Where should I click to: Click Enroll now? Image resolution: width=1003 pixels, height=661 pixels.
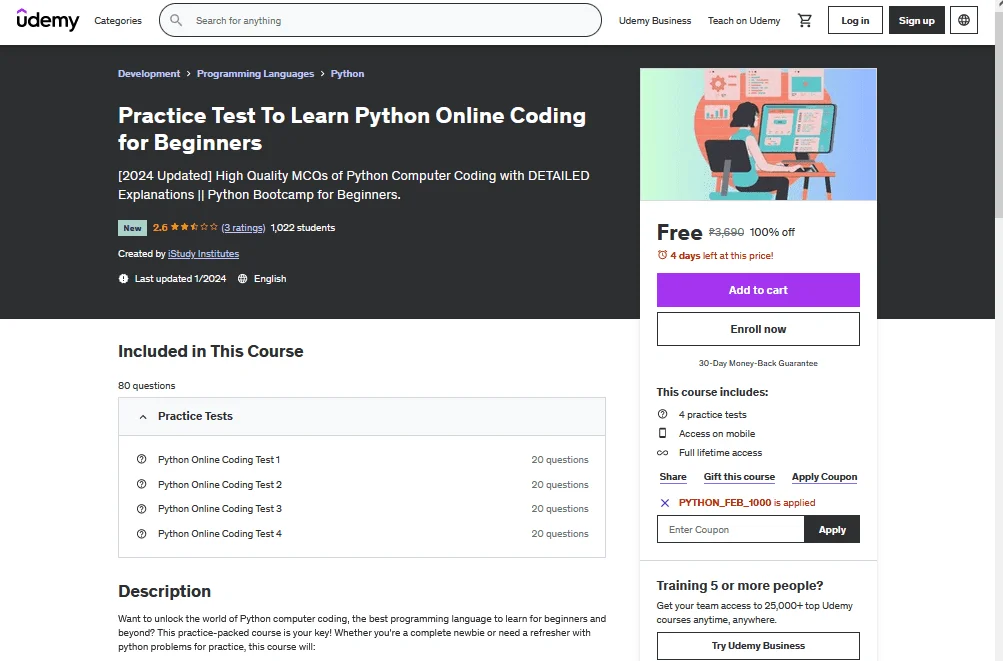[x=758, y=329]
